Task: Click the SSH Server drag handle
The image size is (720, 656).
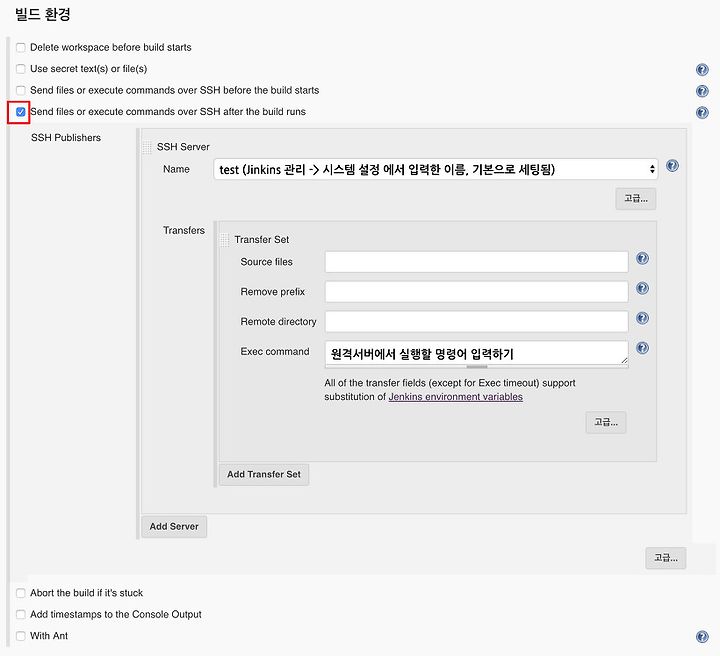Action: click(x=146, y=147)
